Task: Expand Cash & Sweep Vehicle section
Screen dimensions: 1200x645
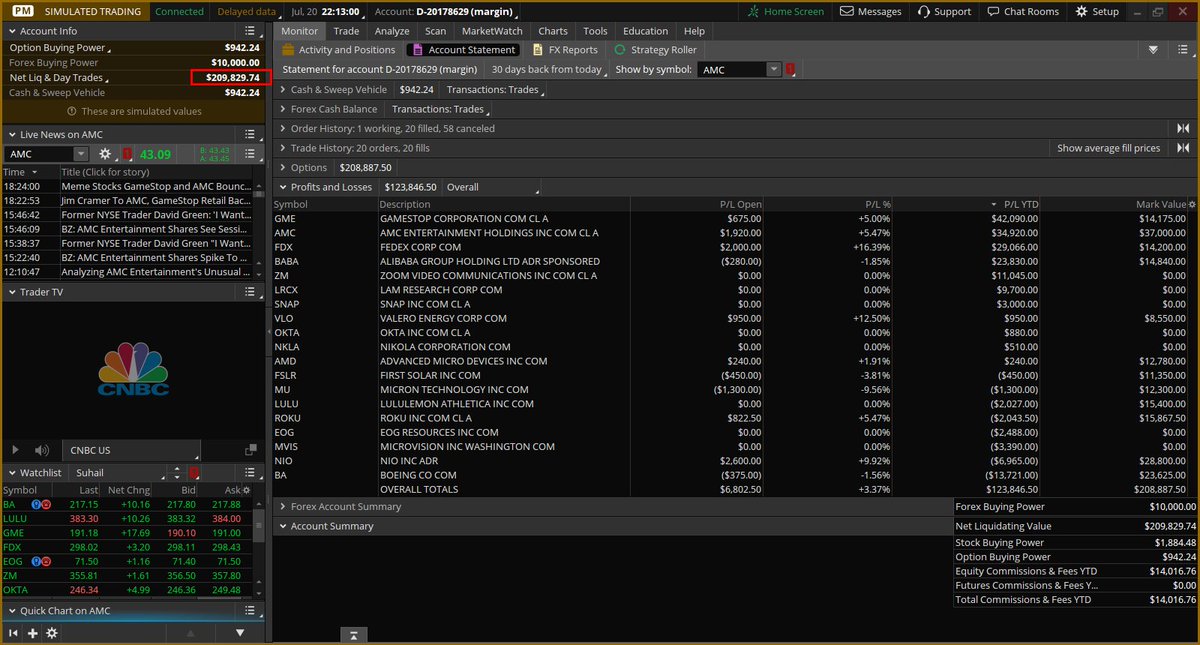Action: 283,89
